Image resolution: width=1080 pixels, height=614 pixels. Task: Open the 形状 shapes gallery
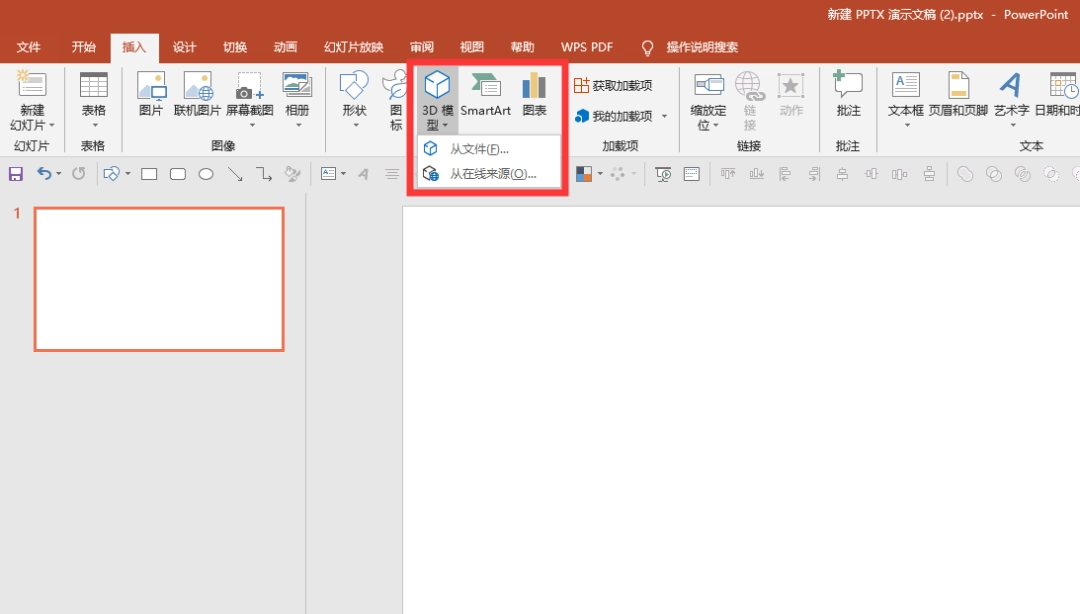(354, 97)
